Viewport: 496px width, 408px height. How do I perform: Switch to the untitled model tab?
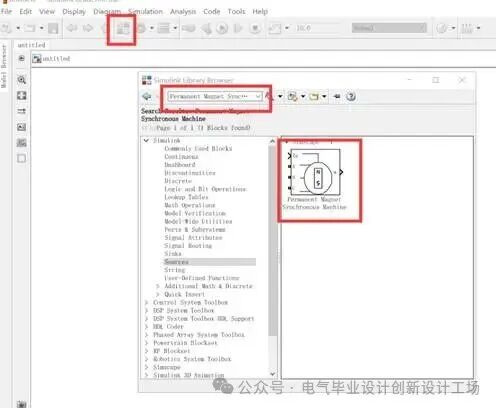[x=31, y=45]
